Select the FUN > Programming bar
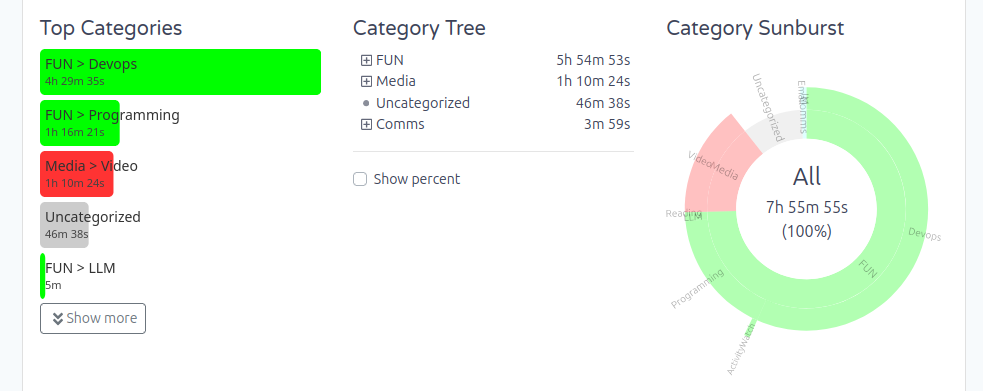The height and width of the screenshot is (391, 983). pyautogui.click(x=80, y=123)
